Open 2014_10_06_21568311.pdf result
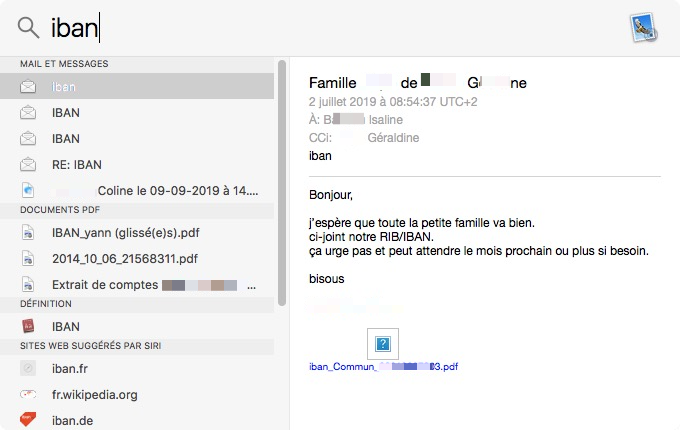The height and width of the screenshot is (430, 680). (124, 259)
